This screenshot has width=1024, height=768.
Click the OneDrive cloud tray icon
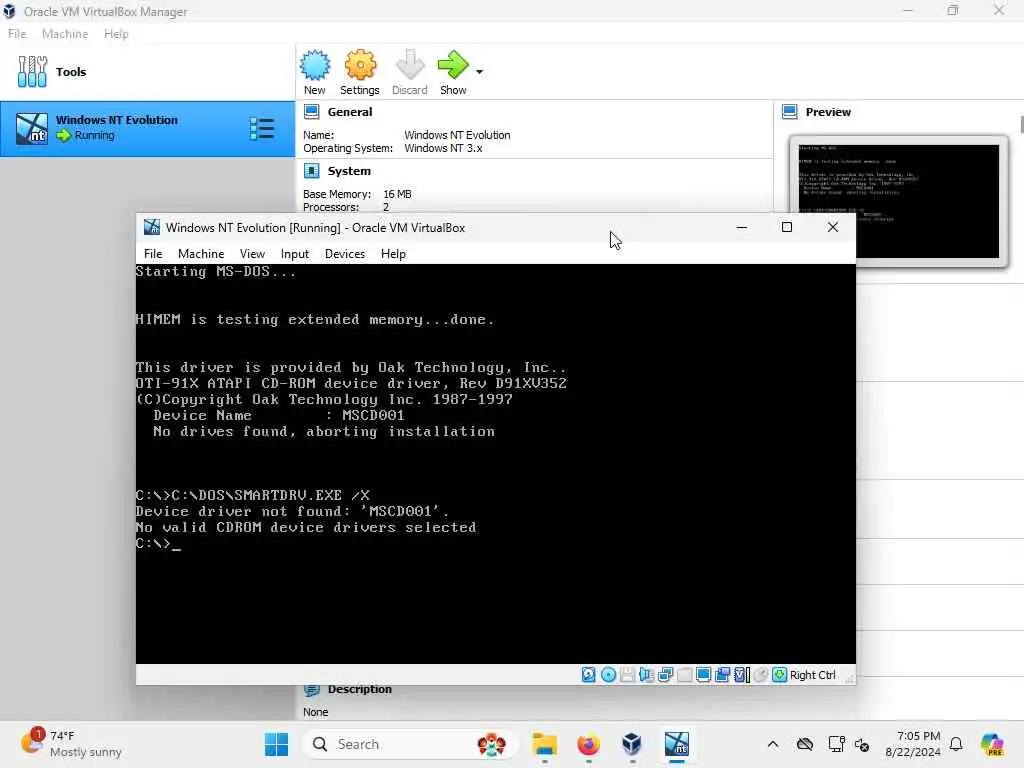coord(805,744)
